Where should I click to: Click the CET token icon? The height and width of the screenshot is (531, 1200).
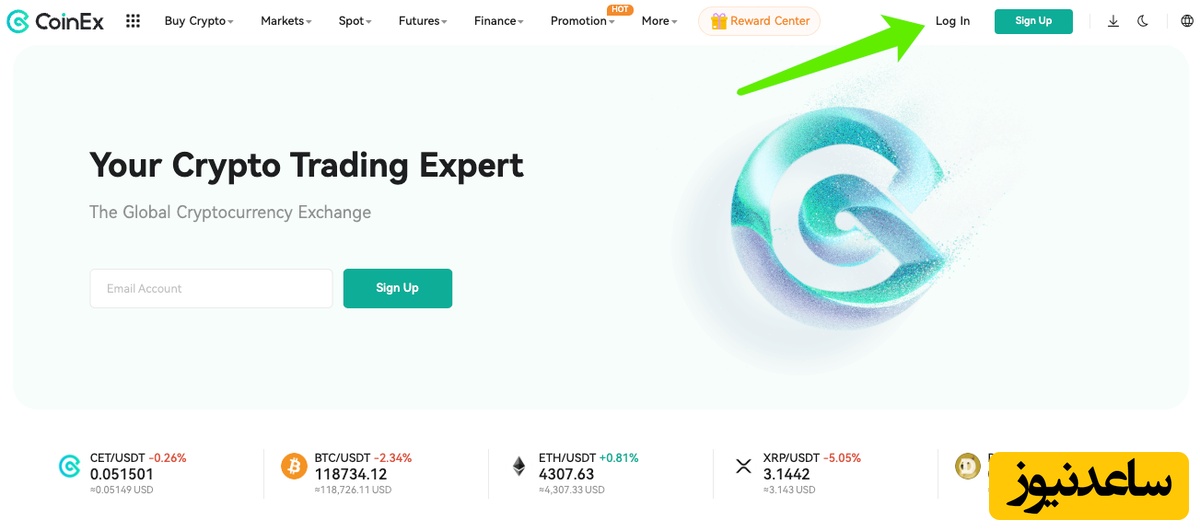point(69,466)
